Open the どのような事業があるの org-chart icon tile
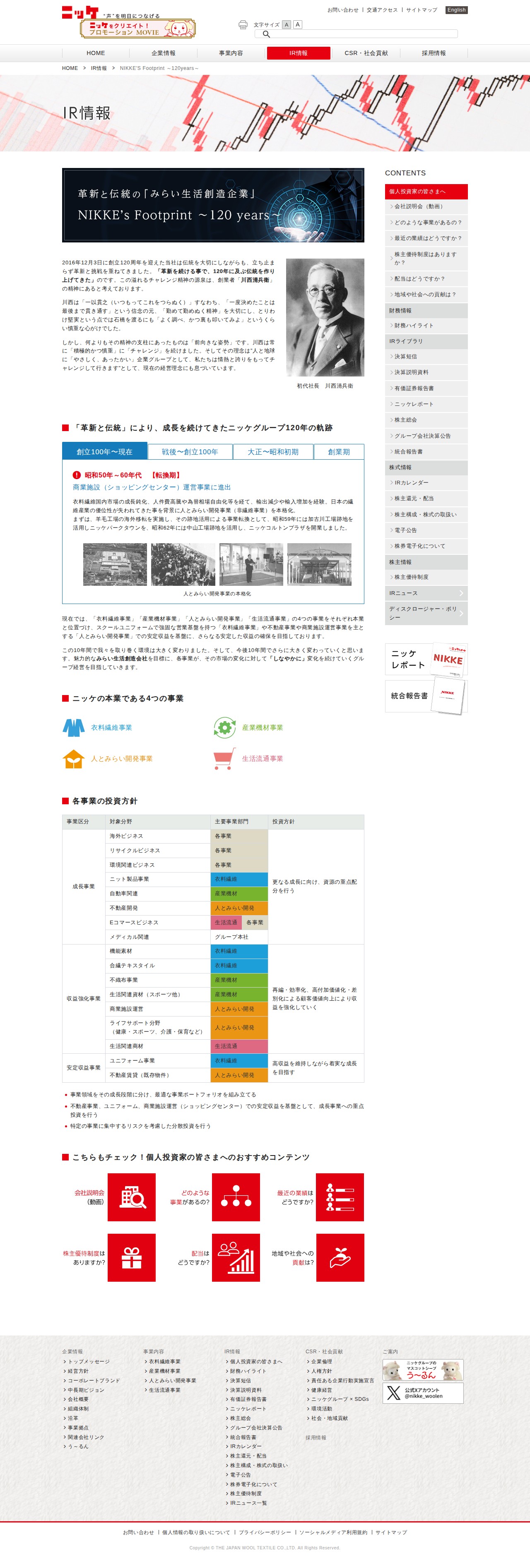The height and width of the screenshot is (1568, 530). (x=236, y=1197)
